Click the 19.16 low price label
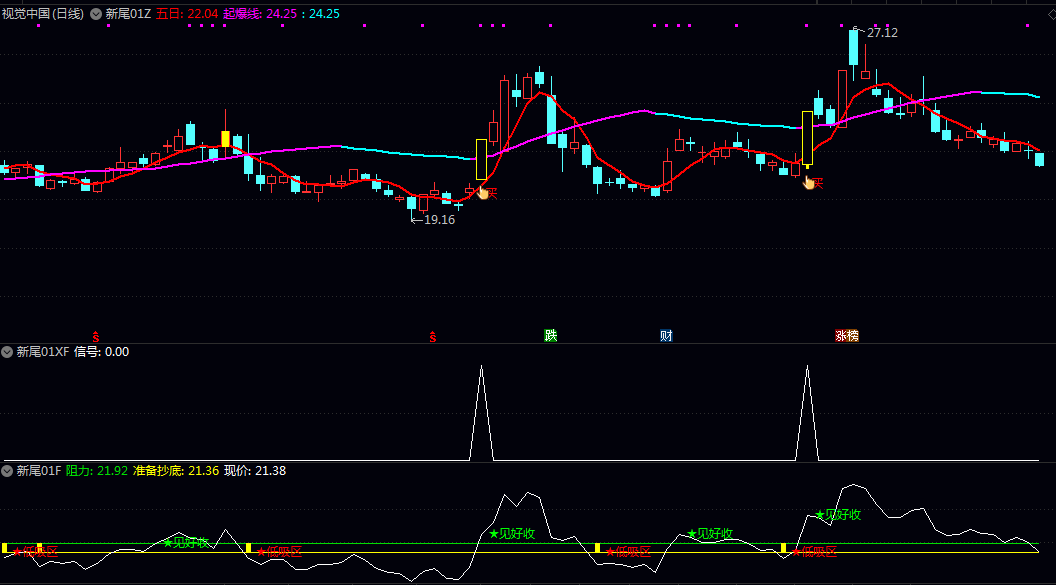 pyautogui.click(x=438, y=220)
